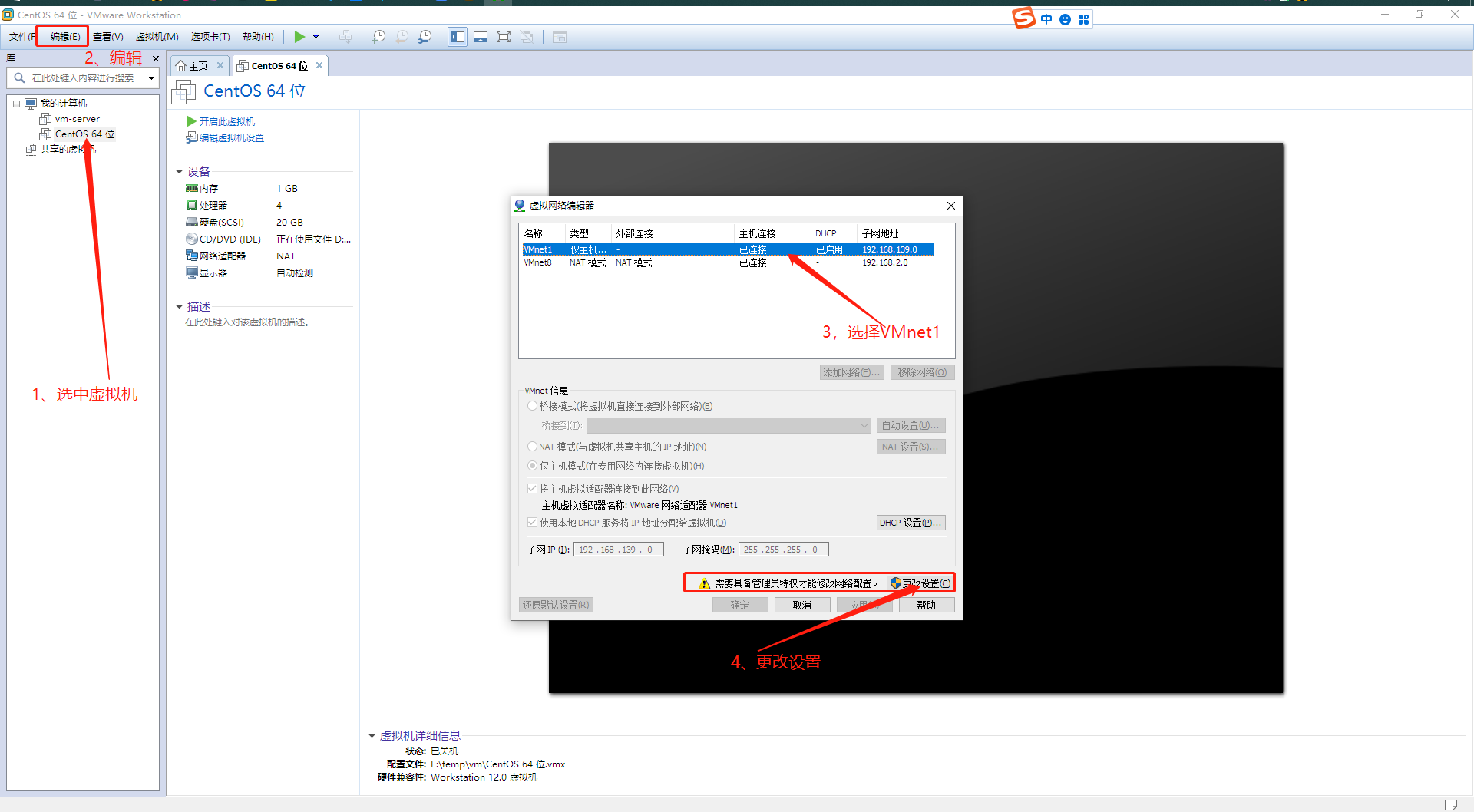Click the 名称 column header
1474x812 pixels.
(544, 233)
